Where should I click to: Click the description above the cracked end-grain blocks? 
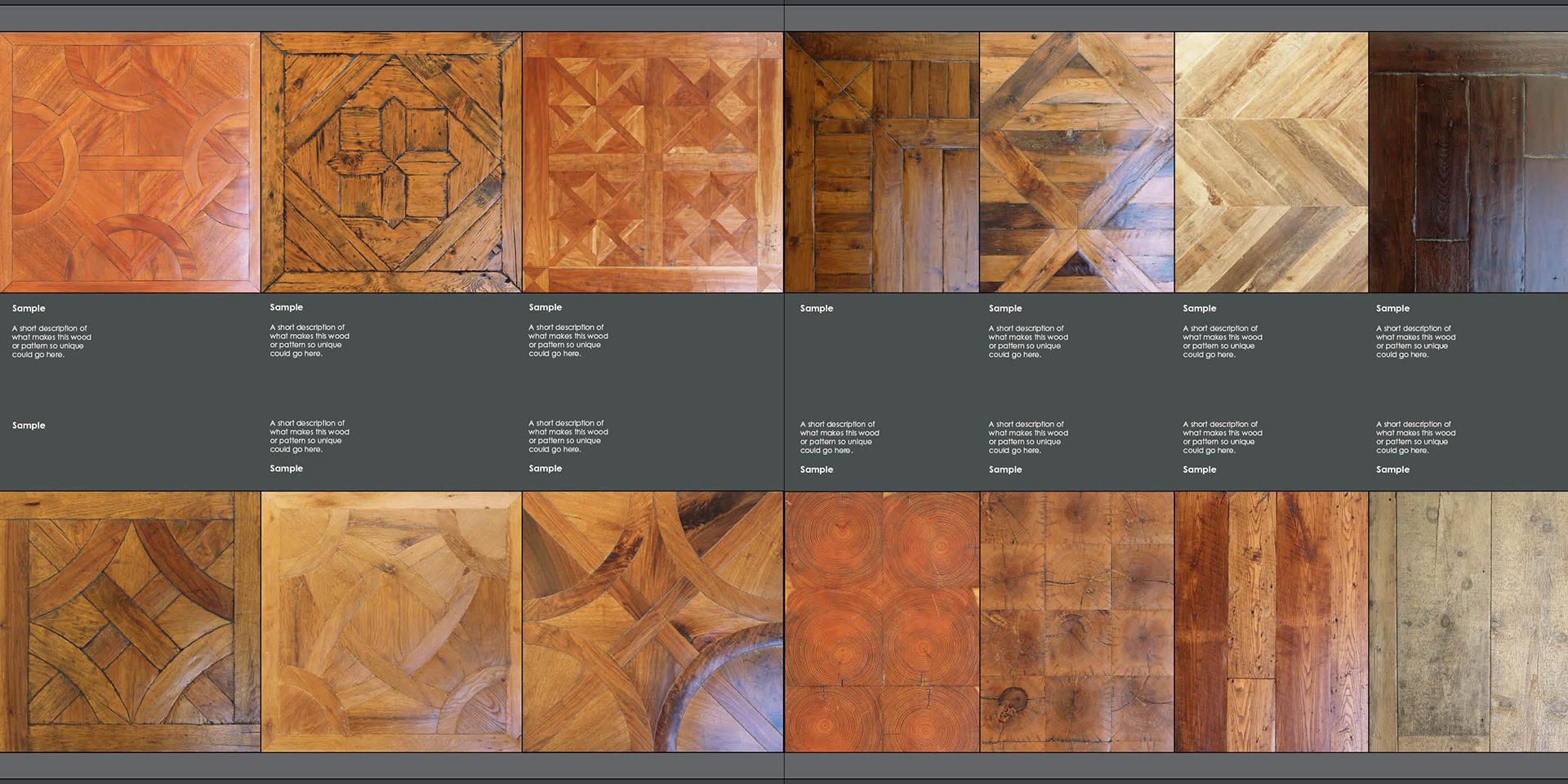(x=1028, y=437)
